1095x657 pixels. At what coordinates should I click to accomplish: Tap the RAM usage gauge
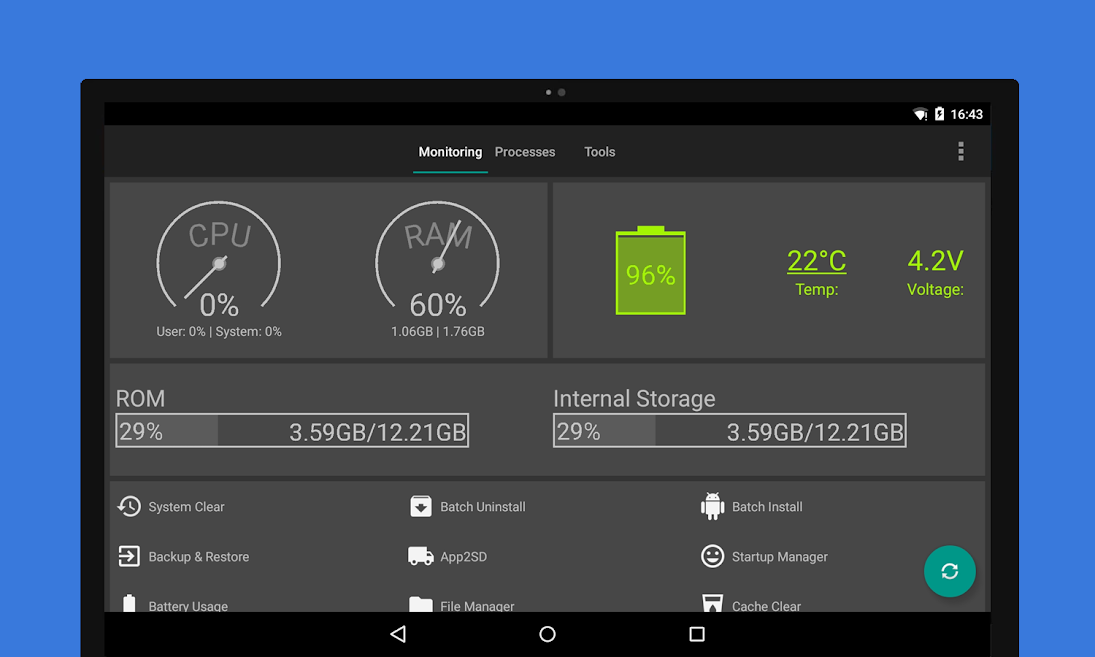click(x=438, y=260)
